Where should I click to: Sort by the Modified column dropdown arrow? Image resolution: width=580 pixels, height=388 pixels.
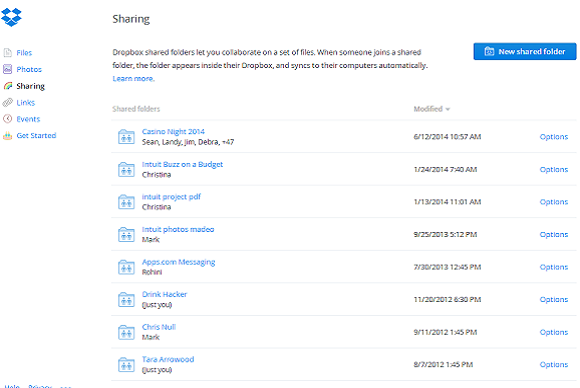point(448,109)
